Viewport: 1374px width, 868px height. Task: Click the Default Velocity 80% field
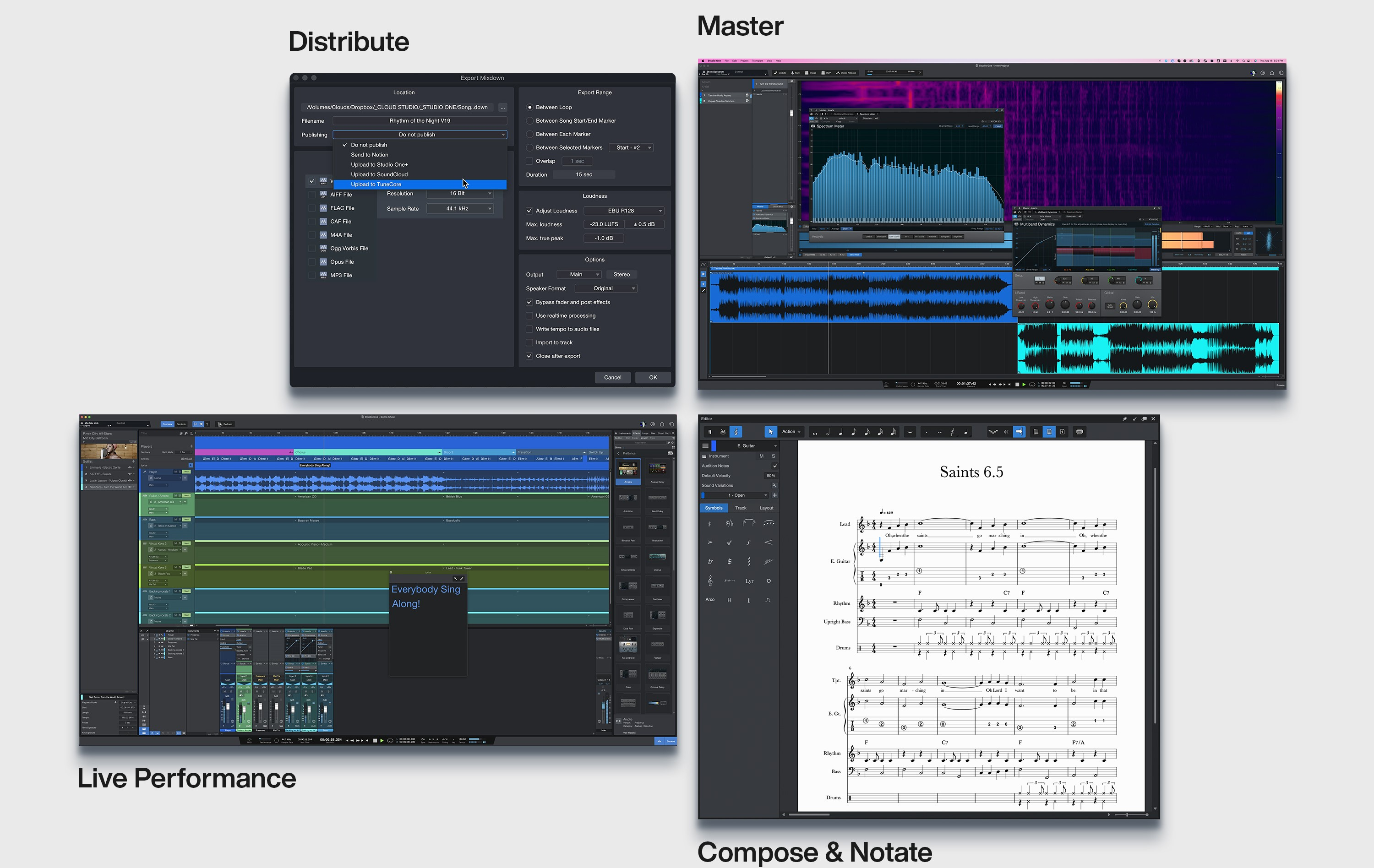770,476
